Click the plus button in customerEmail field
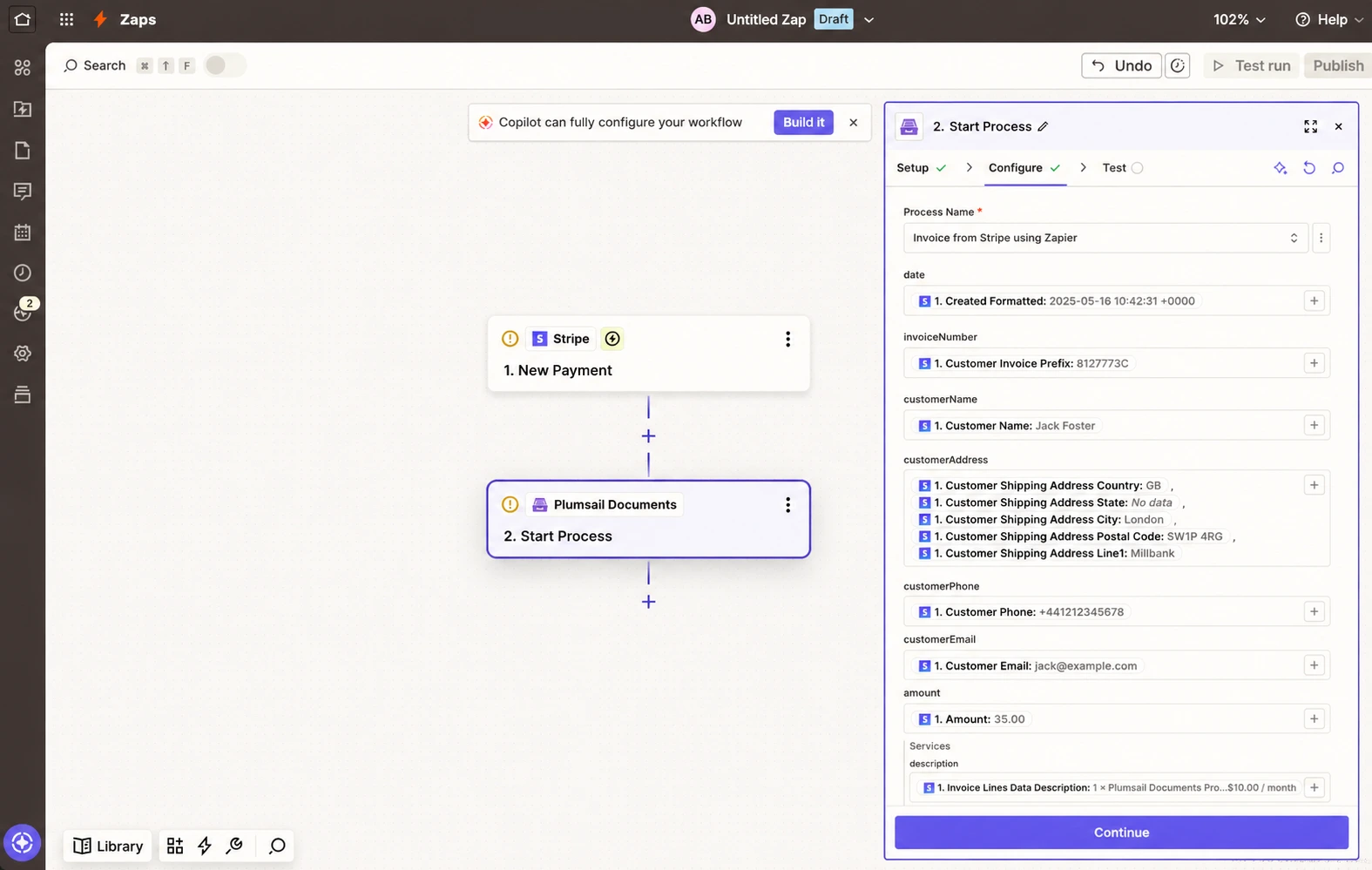Viewport: 1372px width, 870px height. tap(1314, 665)
